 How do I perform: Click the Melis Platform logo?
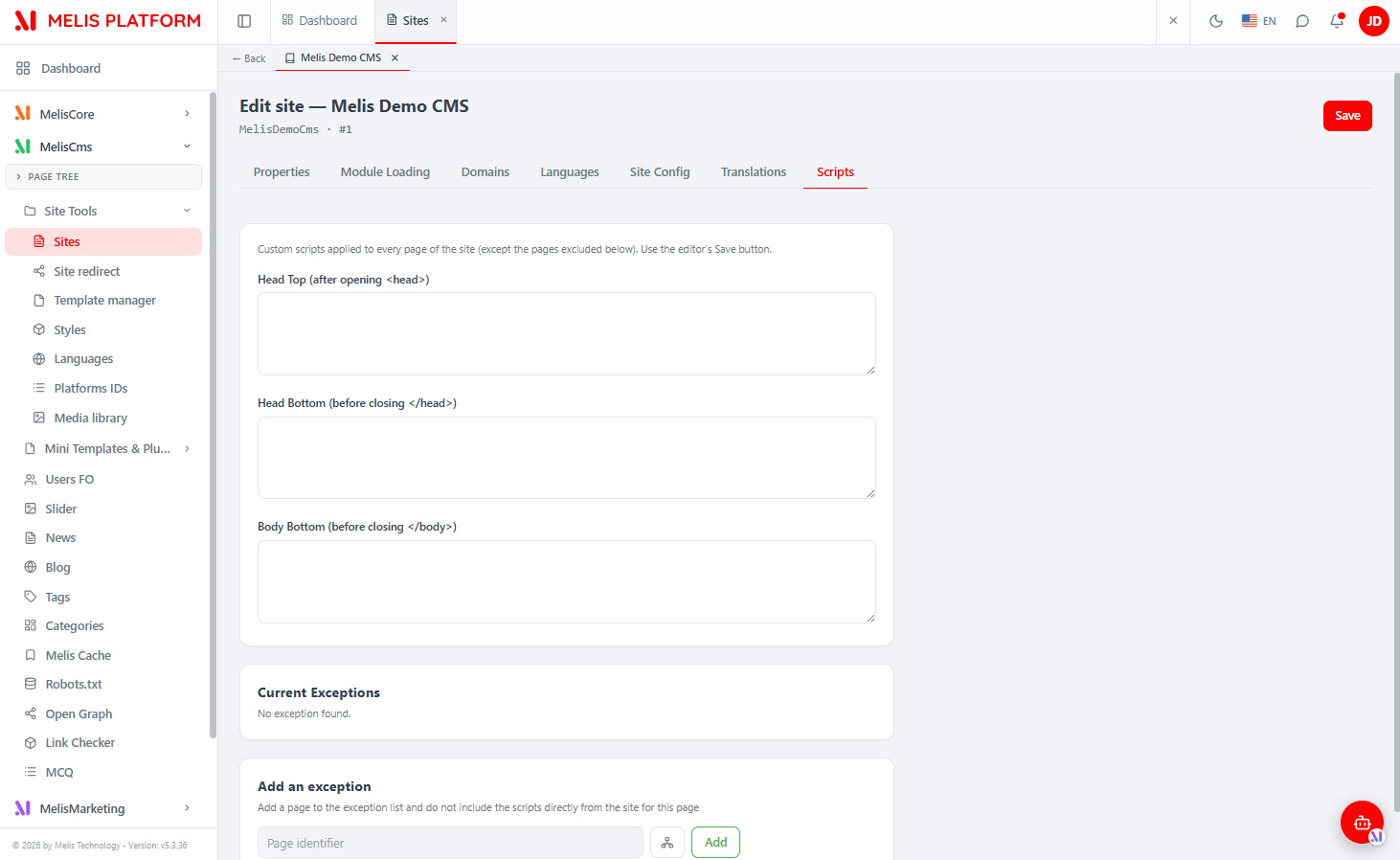click(x=108, y=21)
